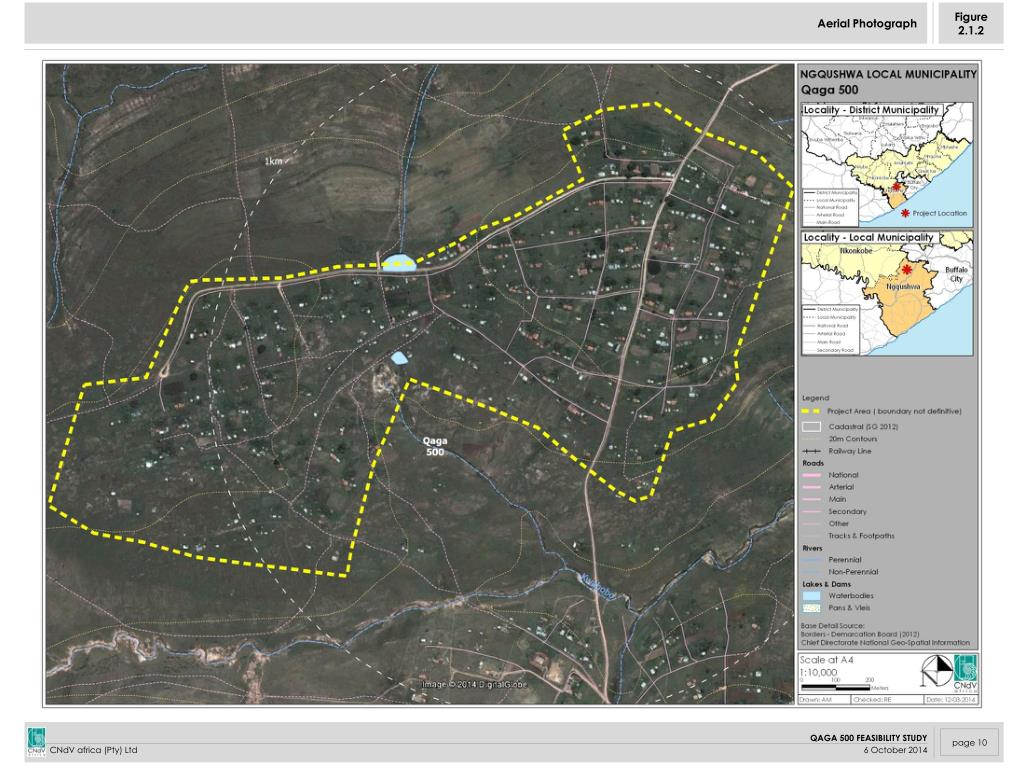Click the 'Pans & Vleis' legend label
The width and height of the screenshot is (1024, 768).
[x=849, y=608]
